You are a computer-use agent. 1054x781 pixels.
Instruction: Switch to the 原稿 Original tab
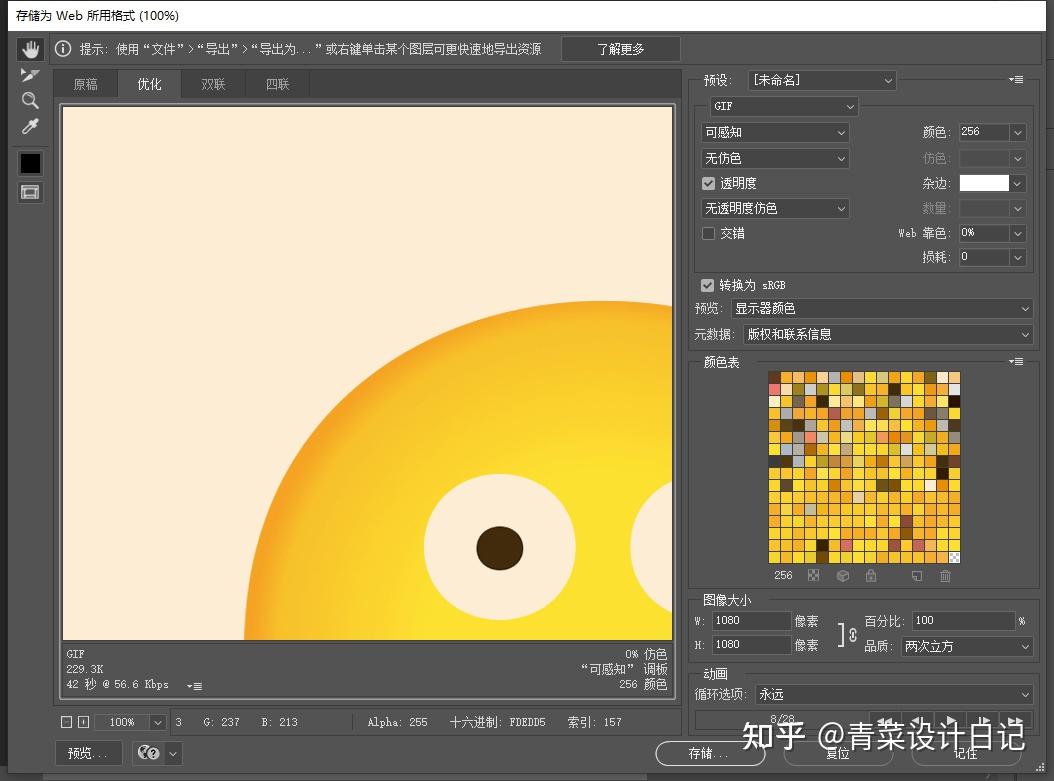[86, 84]
